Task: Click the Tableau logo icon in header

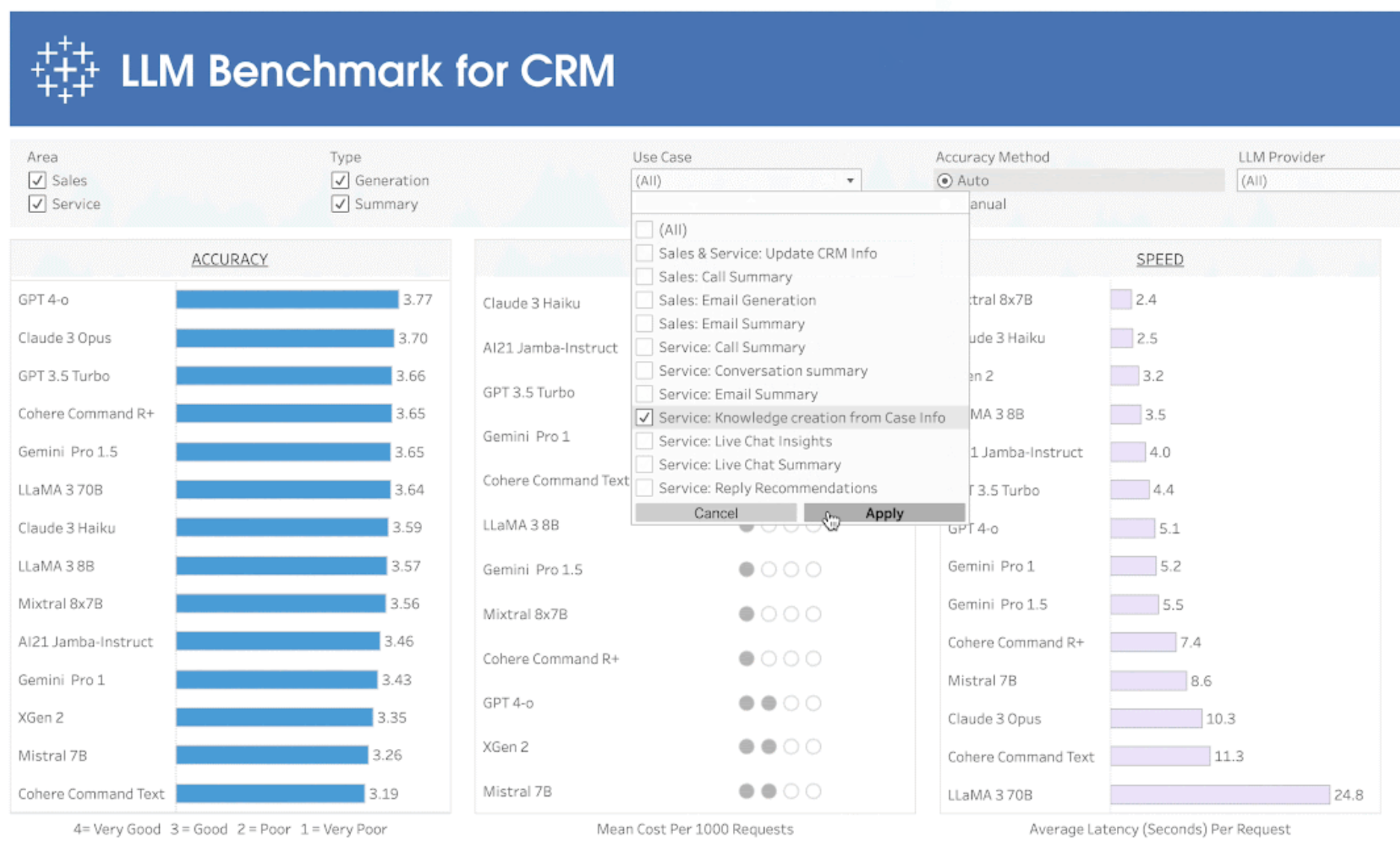Action: [65, 70]
